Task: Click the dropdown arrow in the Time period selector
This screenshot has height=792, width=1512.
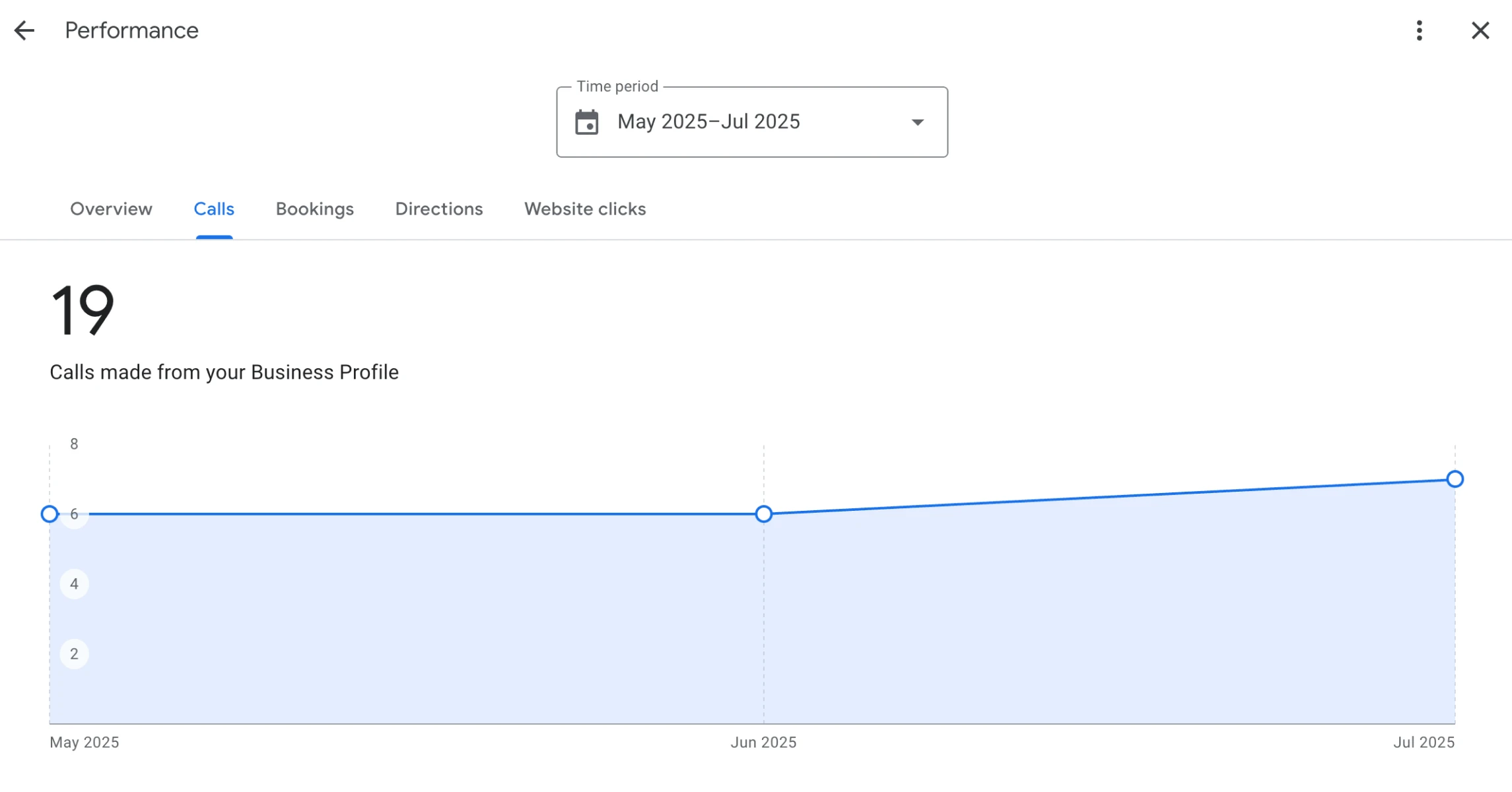Action: (x=918, y=122)
